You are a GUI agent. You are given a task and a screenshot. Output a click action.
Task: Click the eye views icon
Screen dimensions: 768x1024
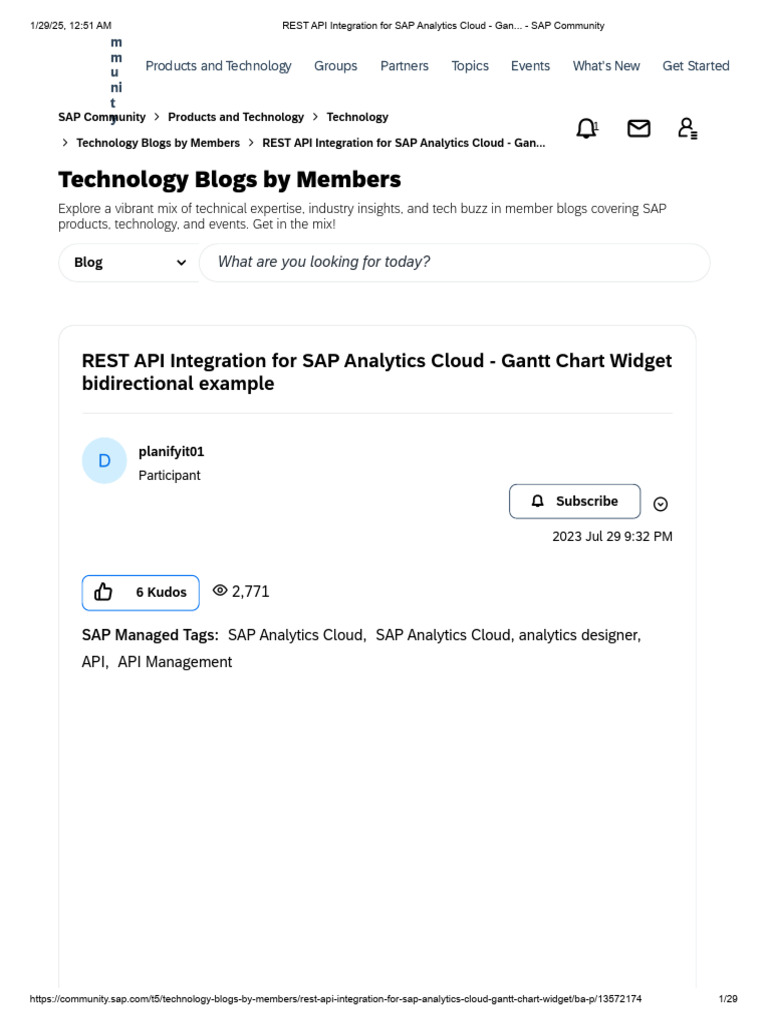[220, 591]
